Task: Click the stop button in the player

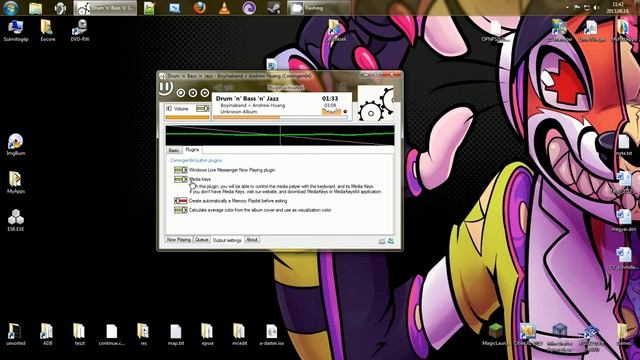Action: coord(181,93)
